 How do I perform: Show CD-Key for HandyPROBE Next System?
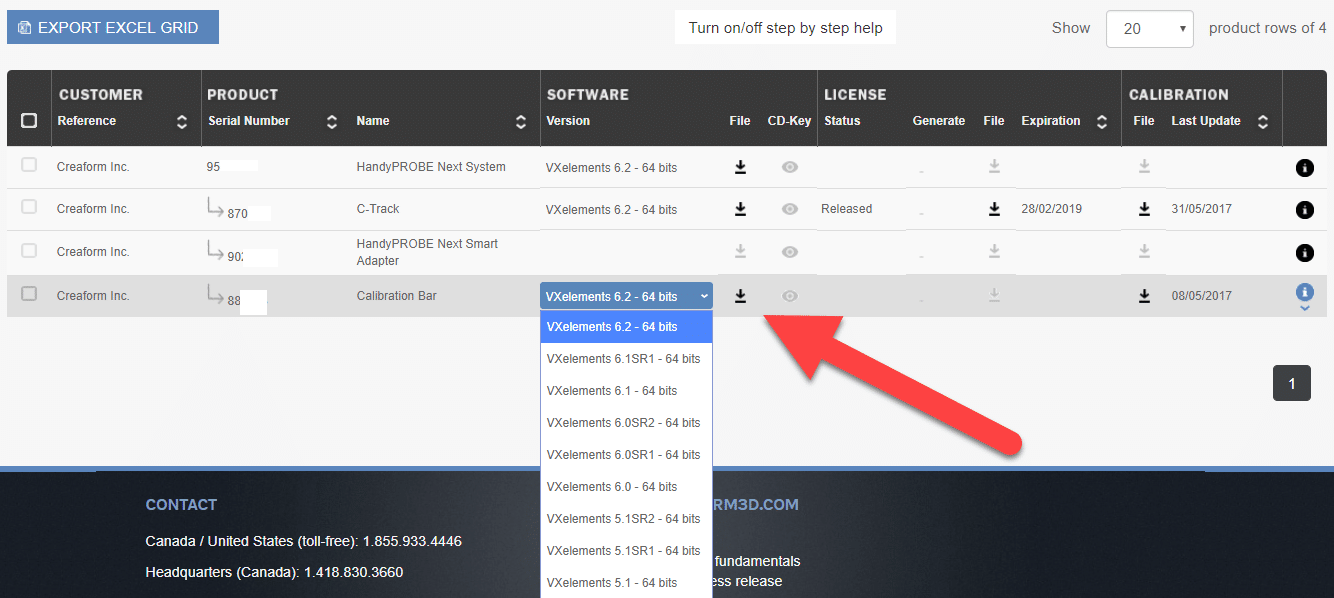[790, 167]
